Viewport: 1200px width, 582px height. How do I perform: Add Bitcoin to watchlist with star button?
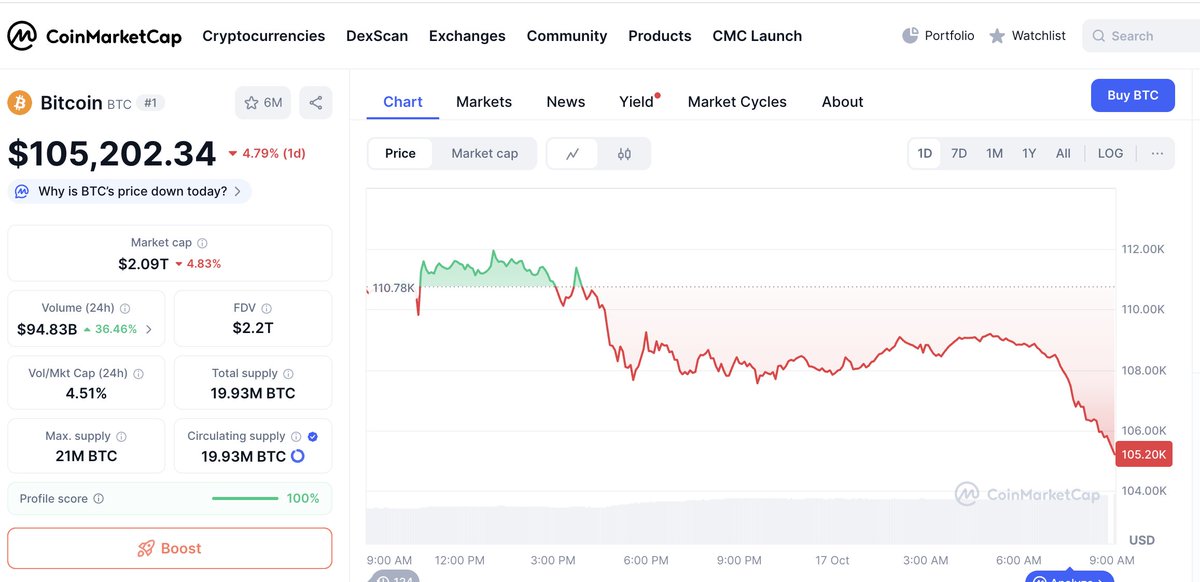point(262,102)
